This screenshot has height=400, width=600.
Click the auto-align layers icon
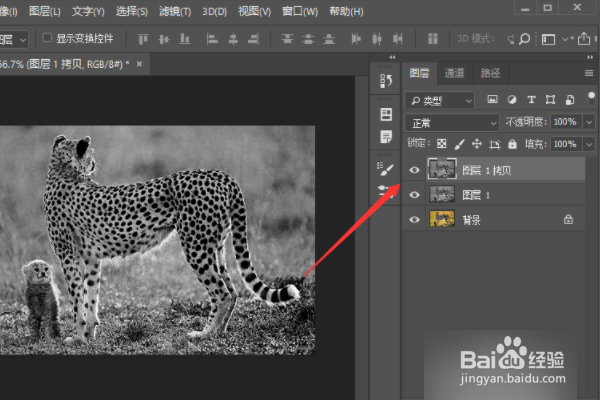[433, 39]
